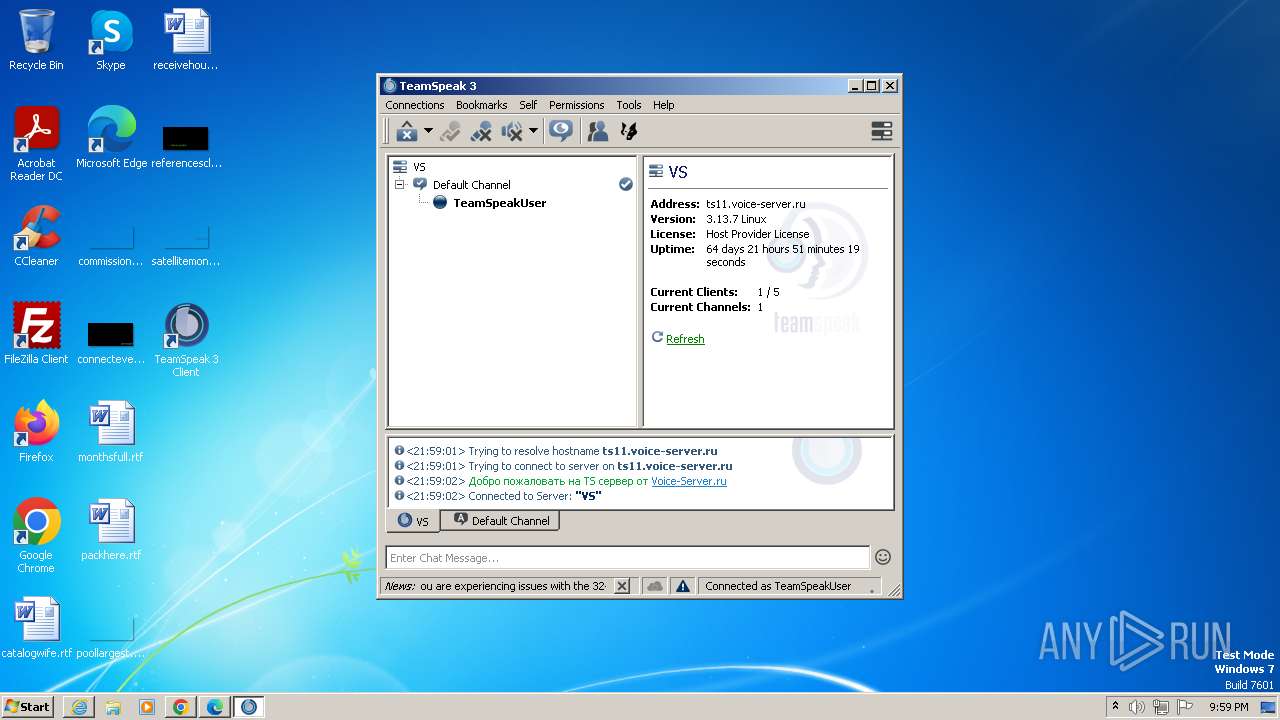The width and height of the screenshot is (1280, 720).
Task: Open Windows Explorer folder from taskbar
Action: point(113,707)
